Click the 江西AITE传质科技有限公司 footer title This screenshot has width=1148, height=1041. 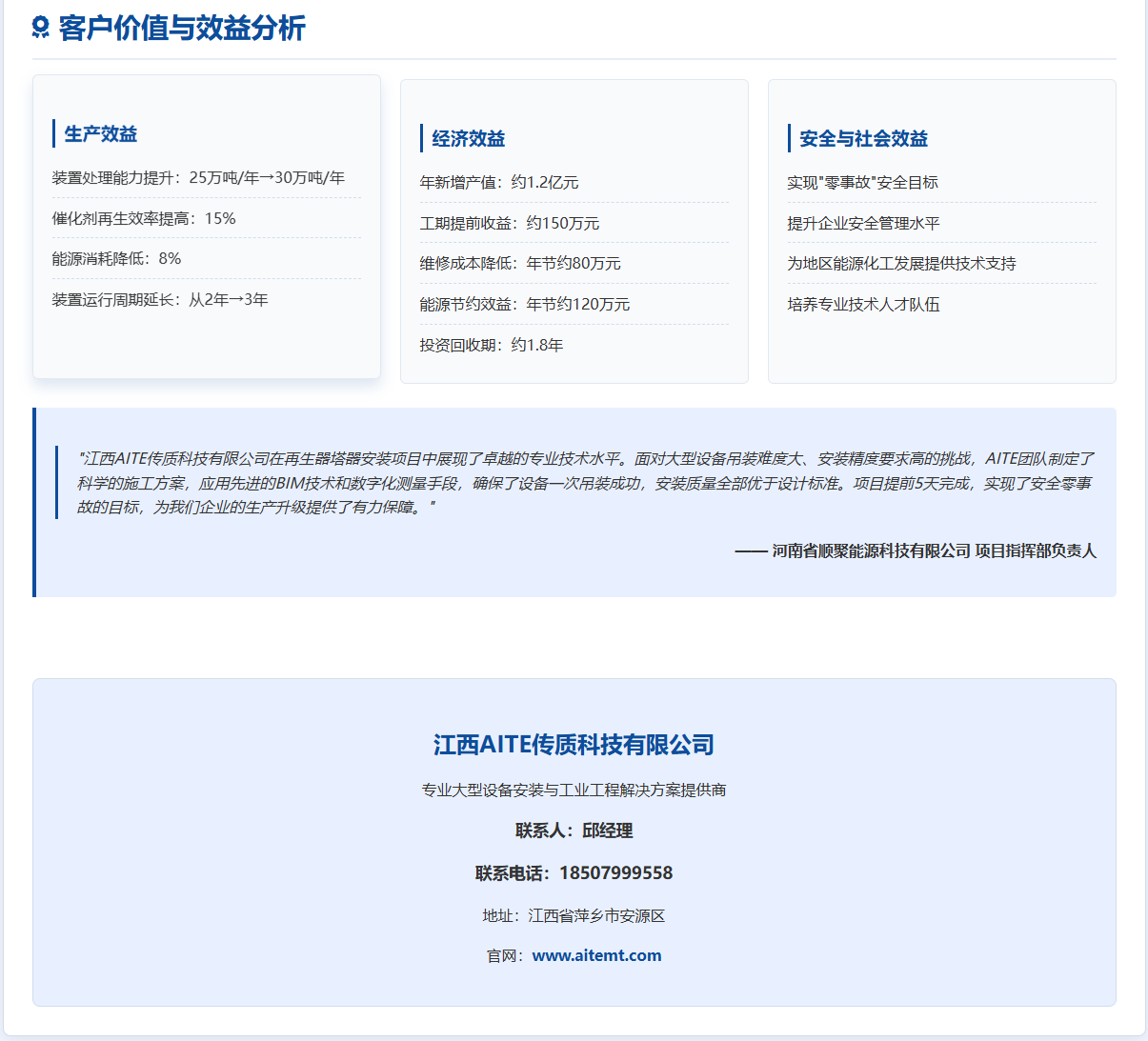pos(574,745)
